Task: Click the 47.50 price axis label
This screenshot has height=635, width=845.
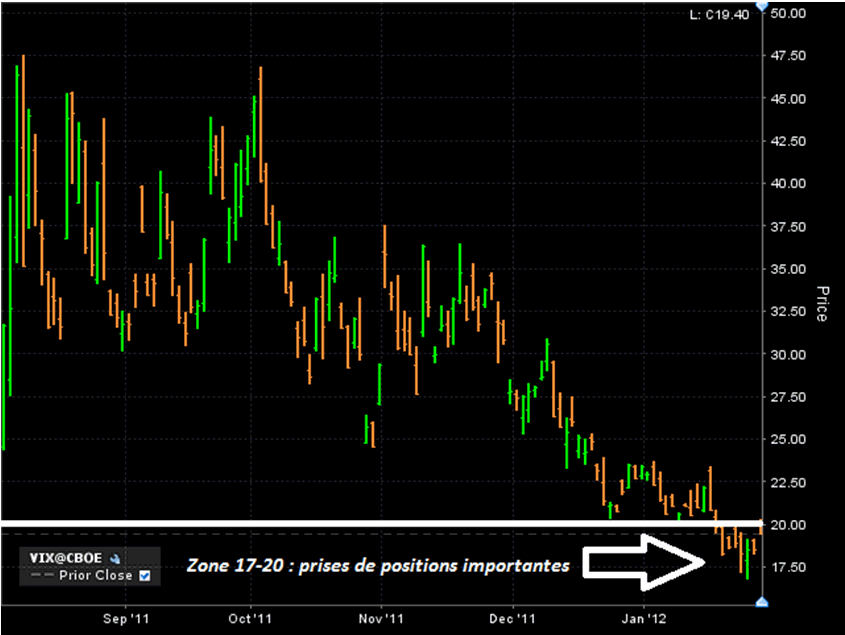Action: click(788, 56)
